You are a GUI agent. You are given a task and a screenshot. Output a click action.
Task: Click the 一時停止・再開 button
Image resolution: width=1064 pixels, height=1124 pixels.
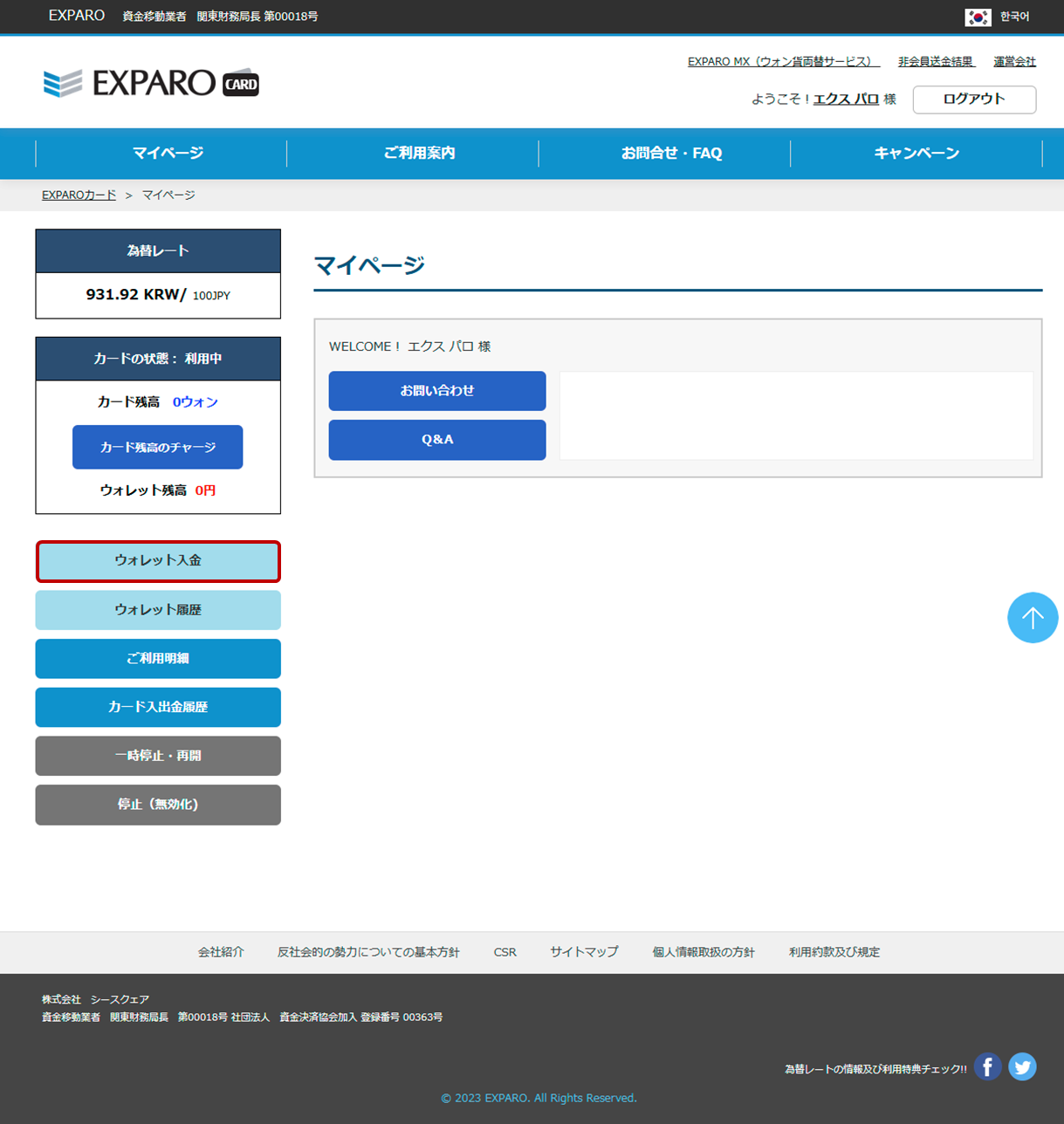point(158,756)
